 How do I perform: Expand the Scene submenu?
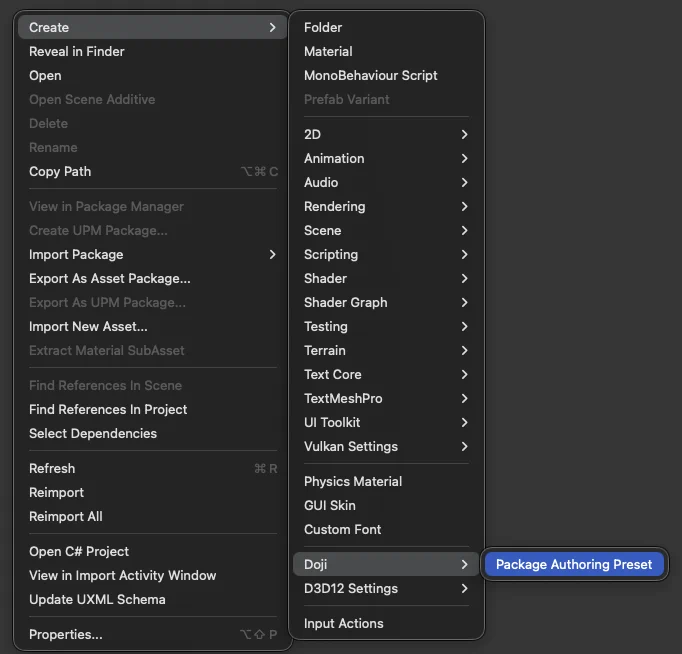pyautogui.click(x=386, y=230)
